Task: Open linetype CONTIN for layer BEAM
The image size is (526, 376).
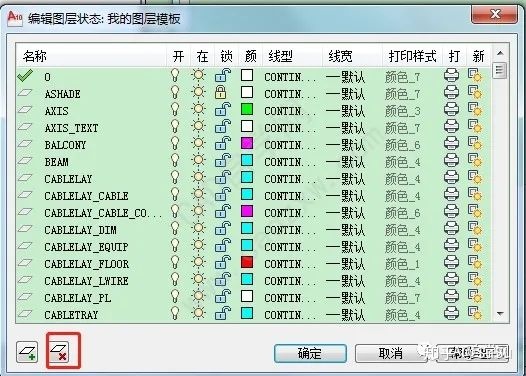Action: [x=290, y=162]
